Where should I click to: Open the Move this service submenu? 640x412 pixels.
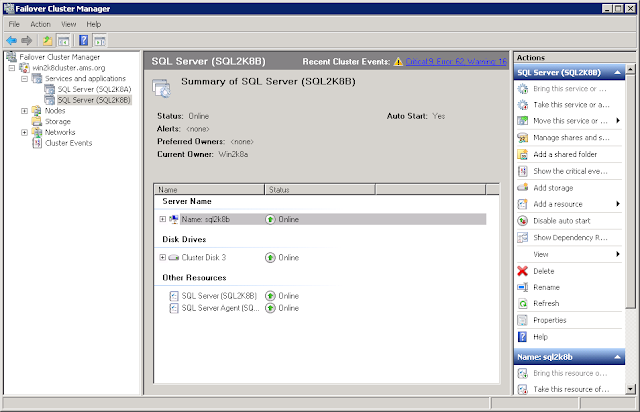(618, 121)
